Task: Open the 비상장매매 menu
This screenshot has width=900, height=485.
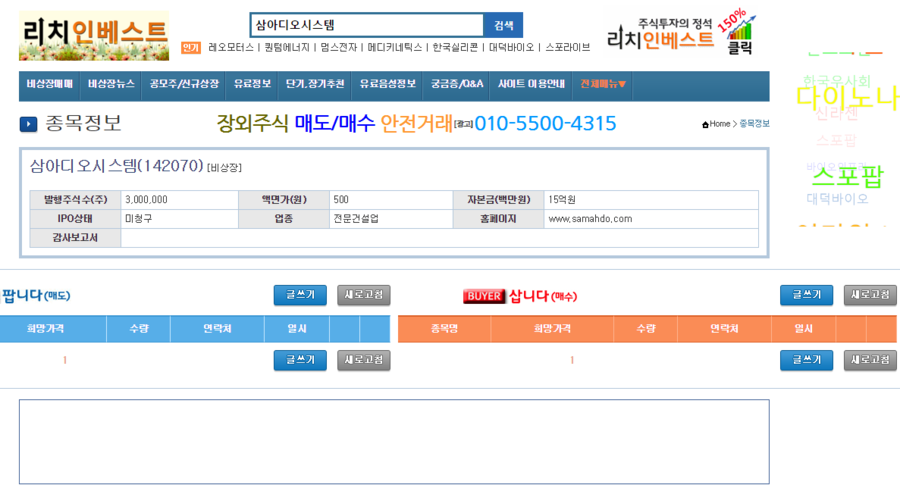Action: click(x=49, y=84)
